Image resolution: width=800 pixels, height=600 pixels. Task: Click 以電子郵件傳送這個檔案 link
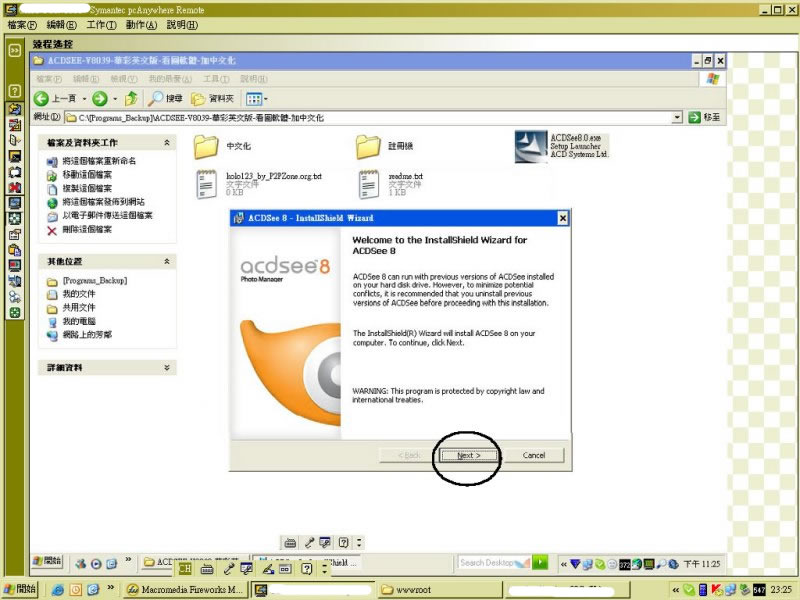107,215
